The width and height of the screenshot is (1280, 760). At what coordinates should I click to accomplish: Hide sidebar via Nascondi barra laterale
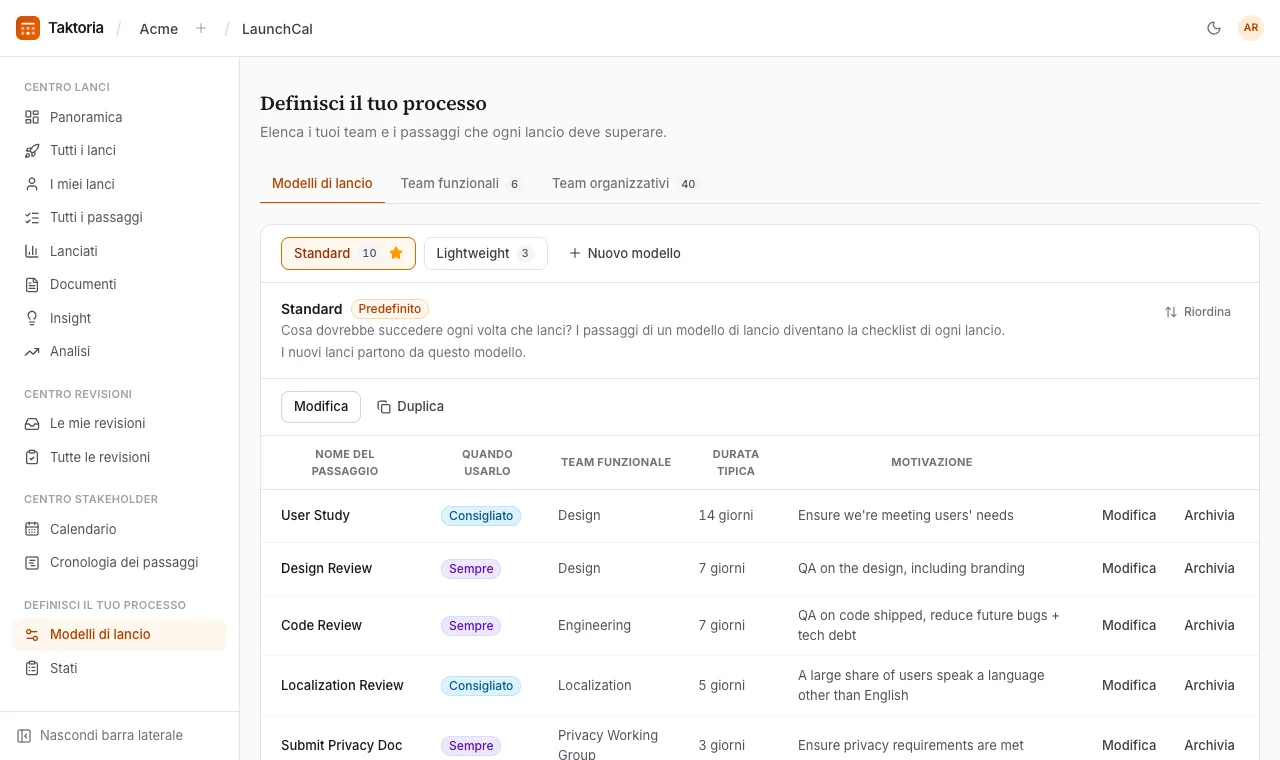click(100, 735)
